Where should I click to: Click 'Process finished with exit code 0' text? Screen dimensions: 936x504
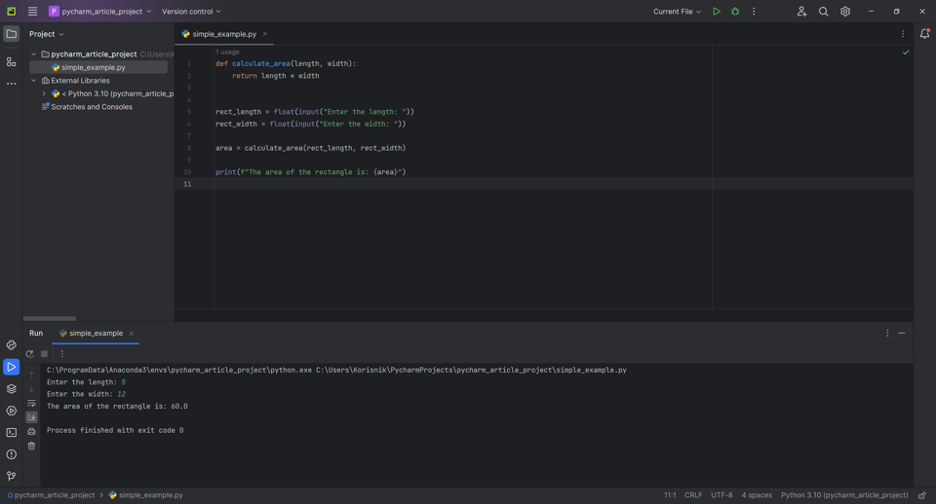coord(115,430)
